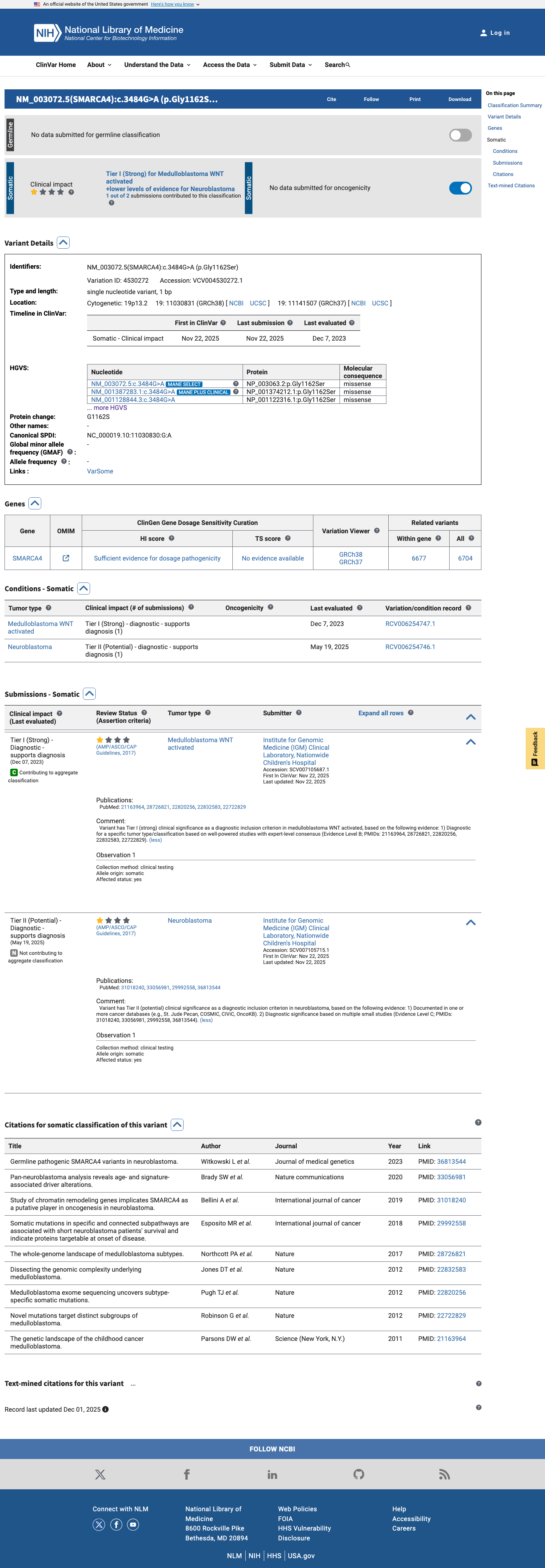The image size is (545, 1568).
Task: Open the Understand the Data menu
Action: pyautogui.click(x=157, y=65)
